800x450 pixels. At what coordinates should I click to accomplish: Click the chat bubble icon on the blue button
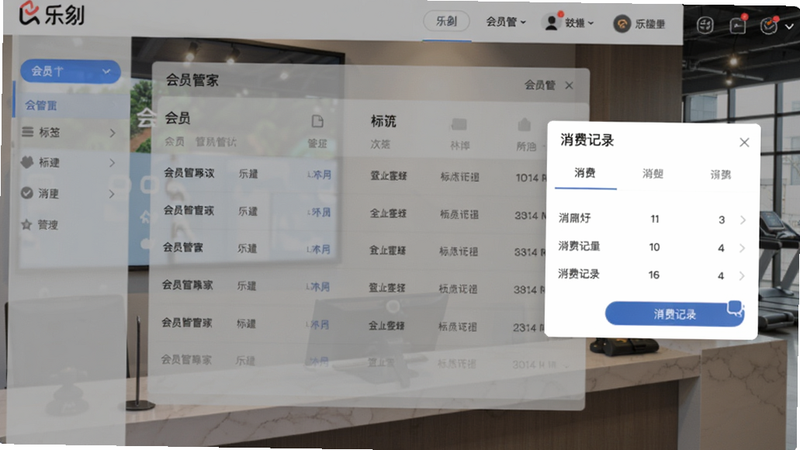735,308
